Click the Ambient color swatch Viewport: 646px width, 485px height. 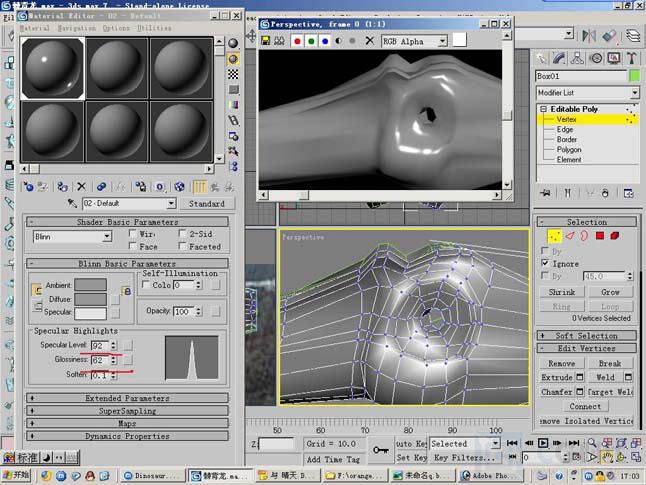pos(91,285)
